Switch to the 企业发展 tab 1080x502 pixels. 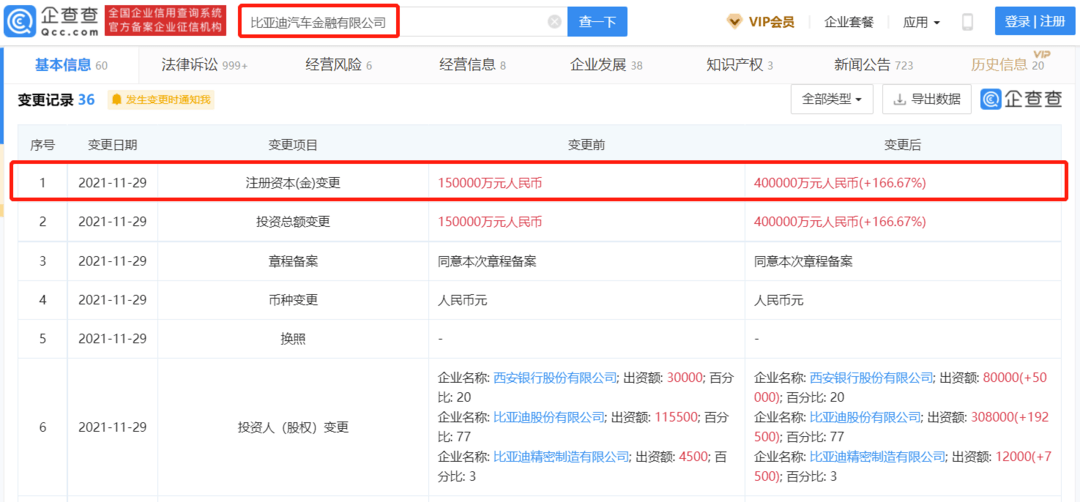606,65
